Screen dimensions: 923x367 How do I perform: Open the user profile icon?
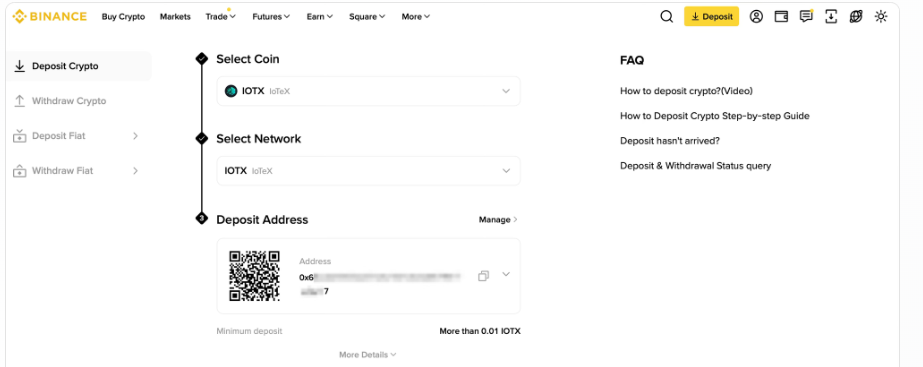pyautogui.click(x=756, y=16)
